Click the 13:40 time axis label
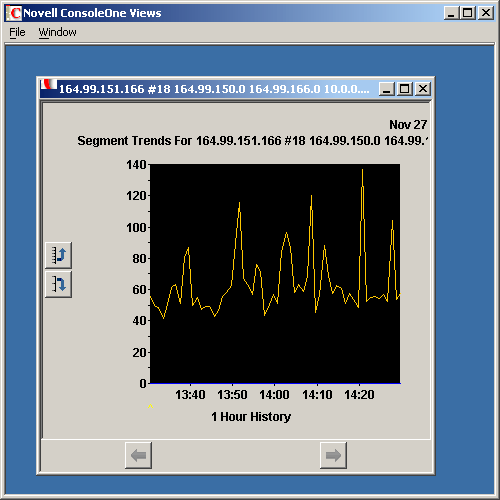This screenshot has width=500, height=500. click(190, 395)
